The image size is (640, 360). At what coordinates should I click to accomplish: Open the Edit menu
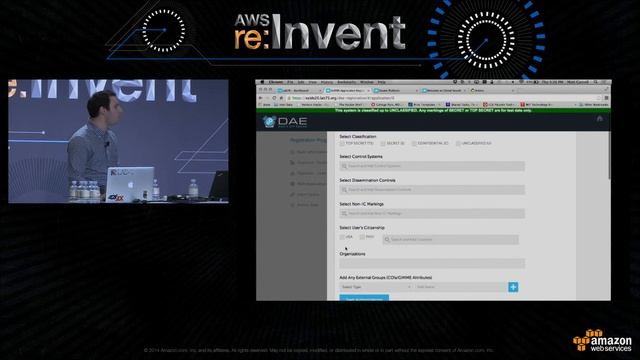tap(301, 82)
